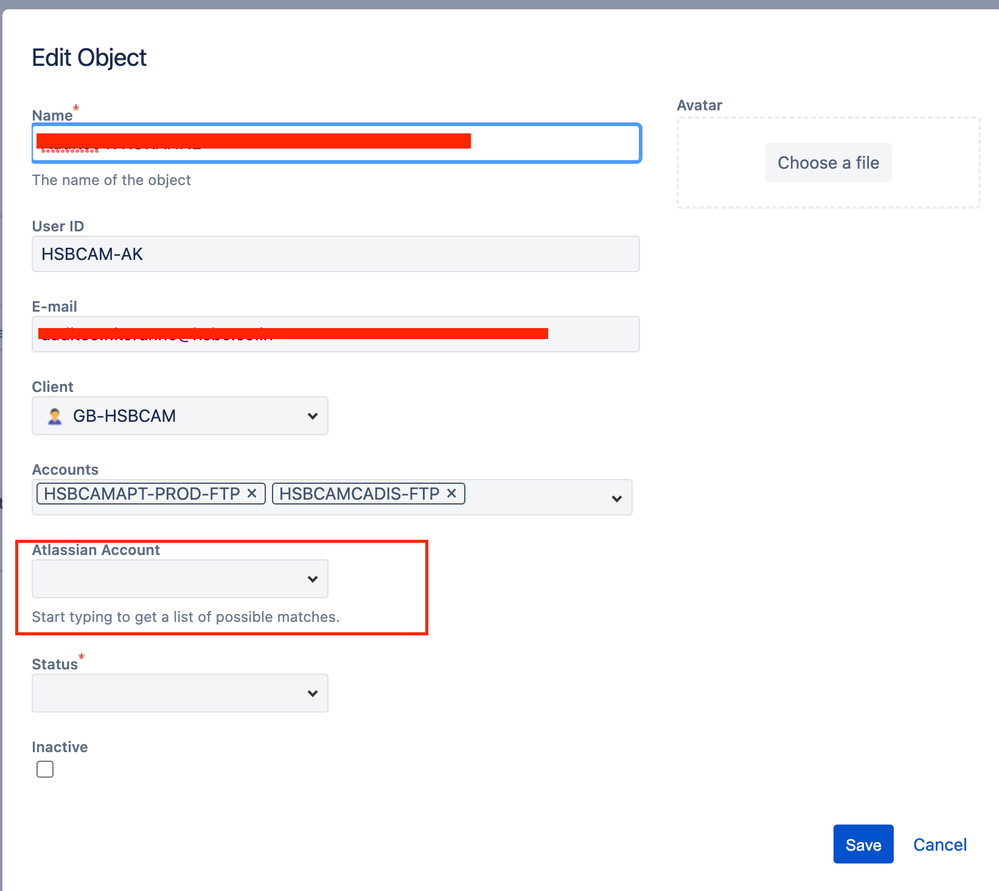Open the Status dropdown
This screenshot has width=999, height=891.
180,693
